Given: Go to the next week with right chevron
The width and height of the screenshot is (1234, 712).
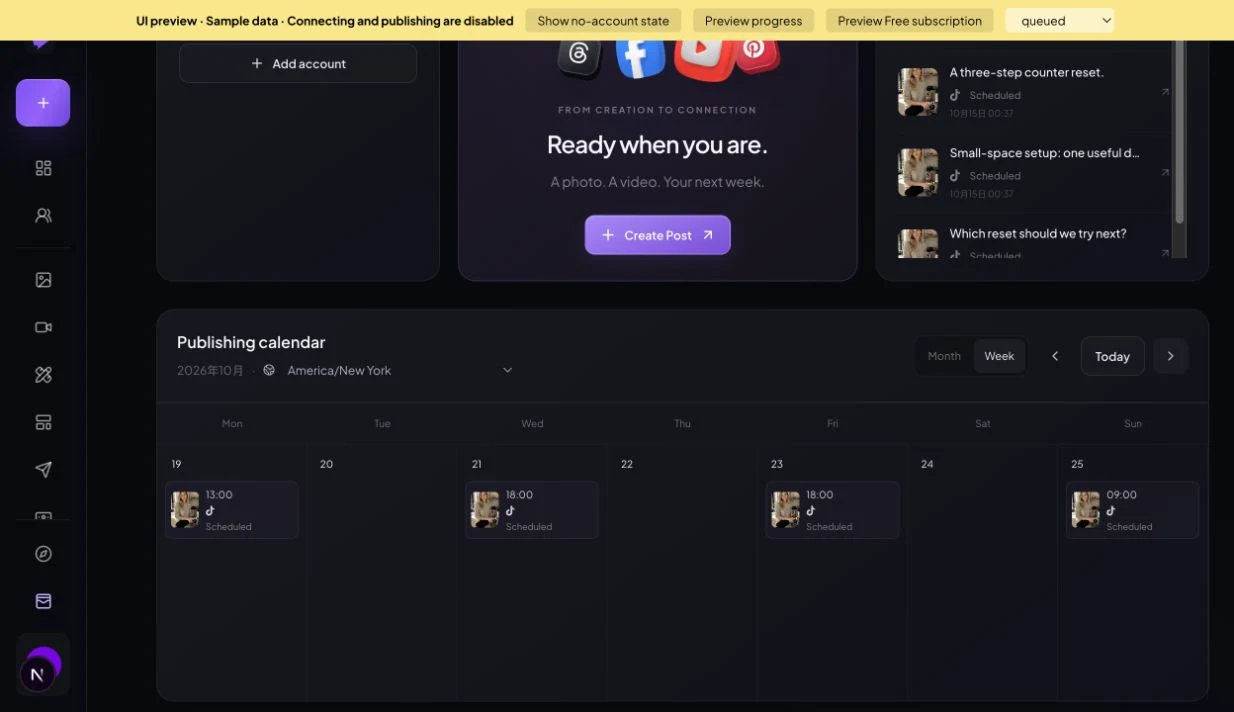Looking at the screenshot, I should [x=1171, y=356].
